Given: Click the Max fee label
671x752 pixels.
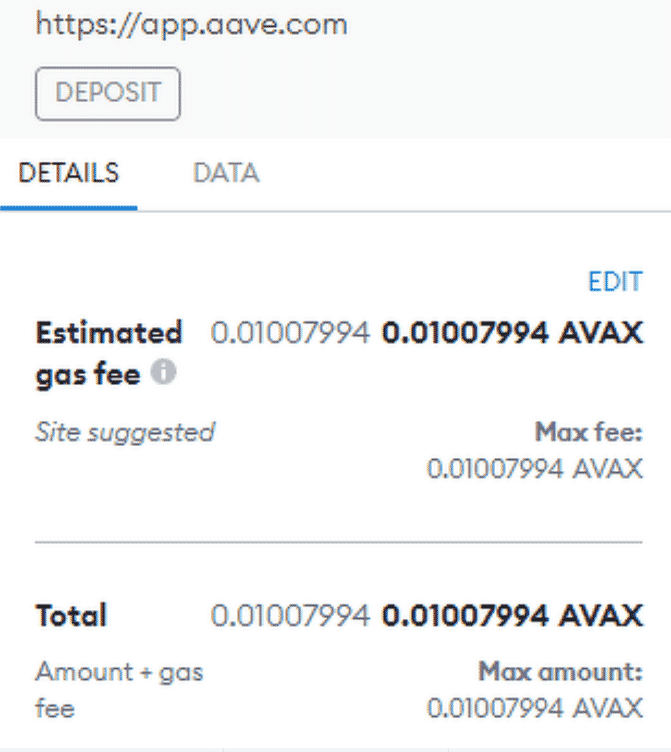Looking at the screenshot, I should (x=589, y=432).
